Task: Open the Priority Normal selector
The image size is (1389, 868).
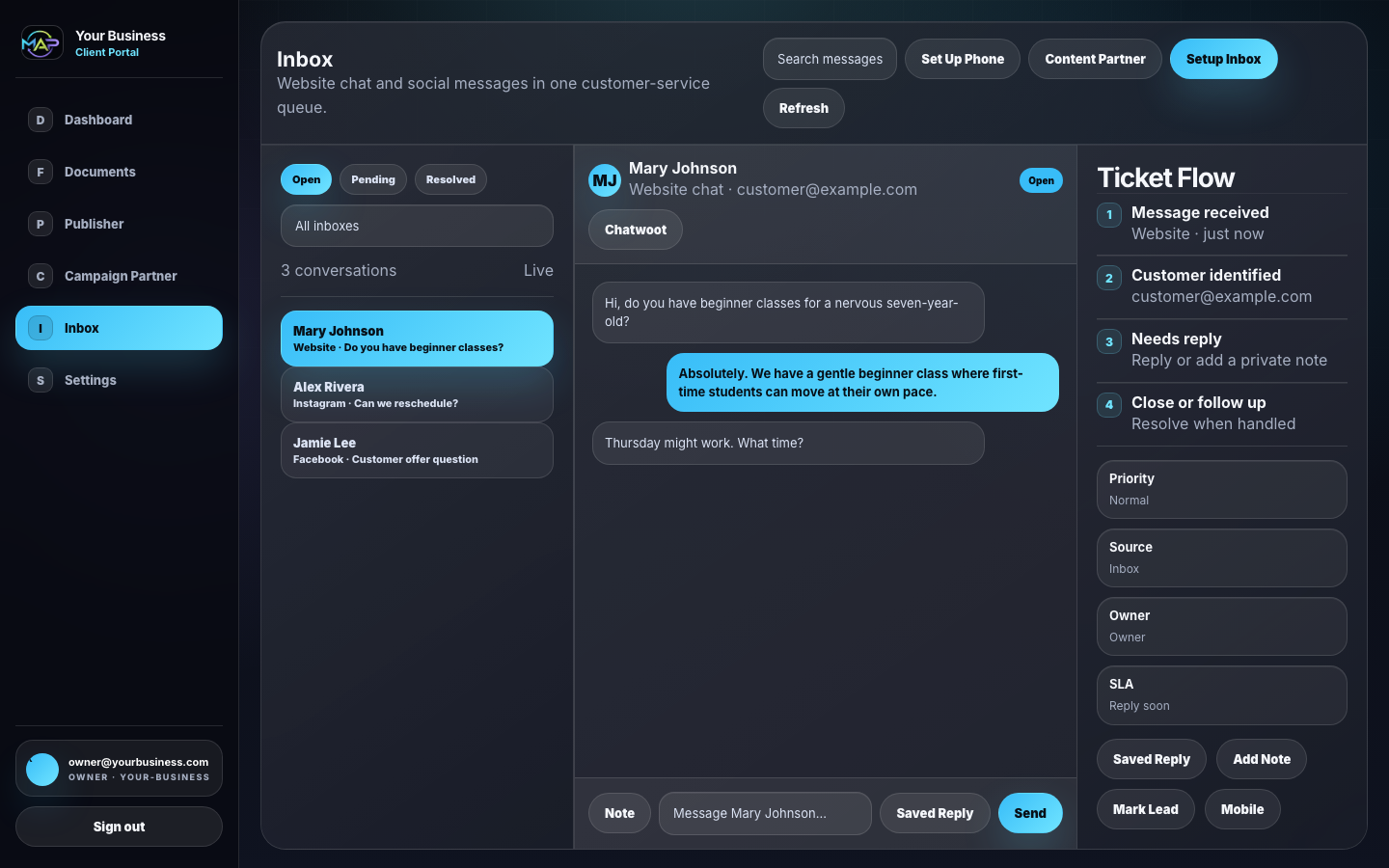Action: 1221,489
